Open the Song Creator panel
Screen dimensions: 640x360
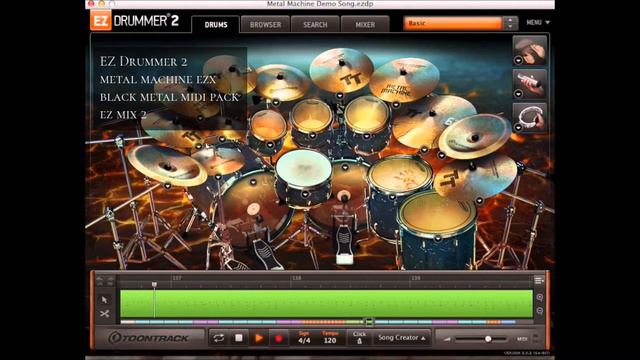pos(402,338)
